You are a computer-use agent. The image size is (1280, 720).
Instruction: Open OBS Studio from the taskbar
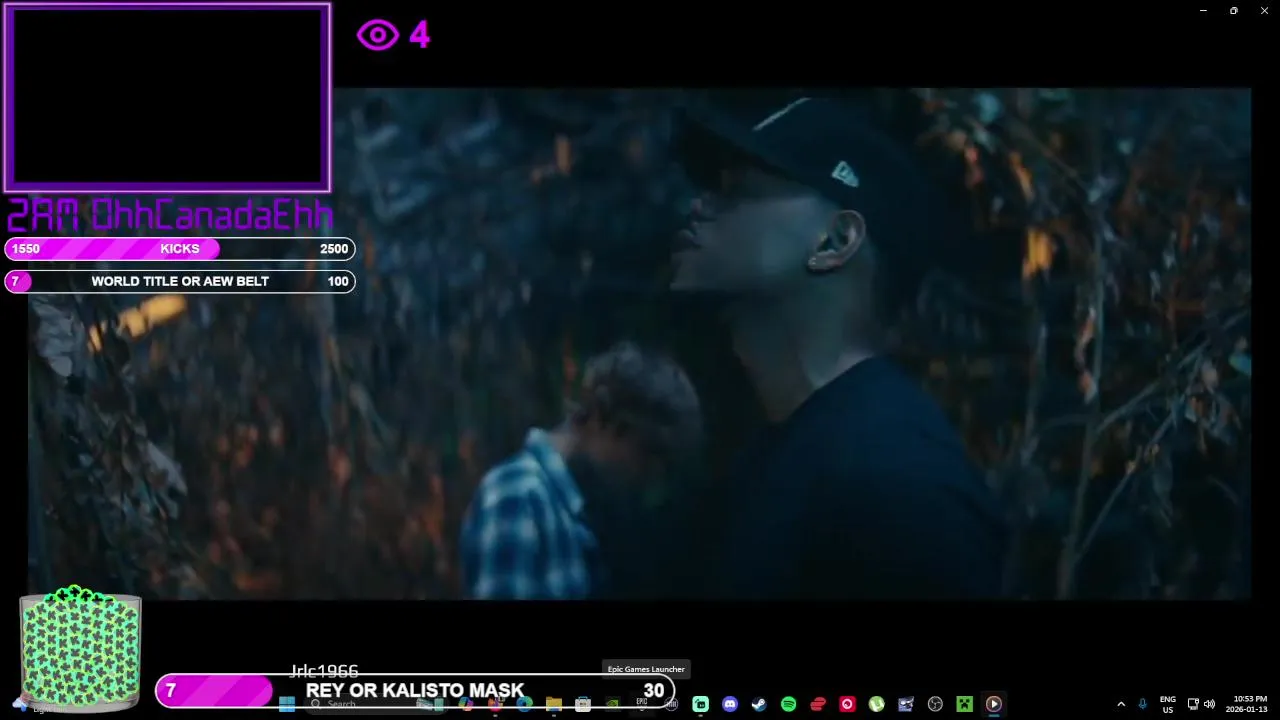[x=935, y=704]
